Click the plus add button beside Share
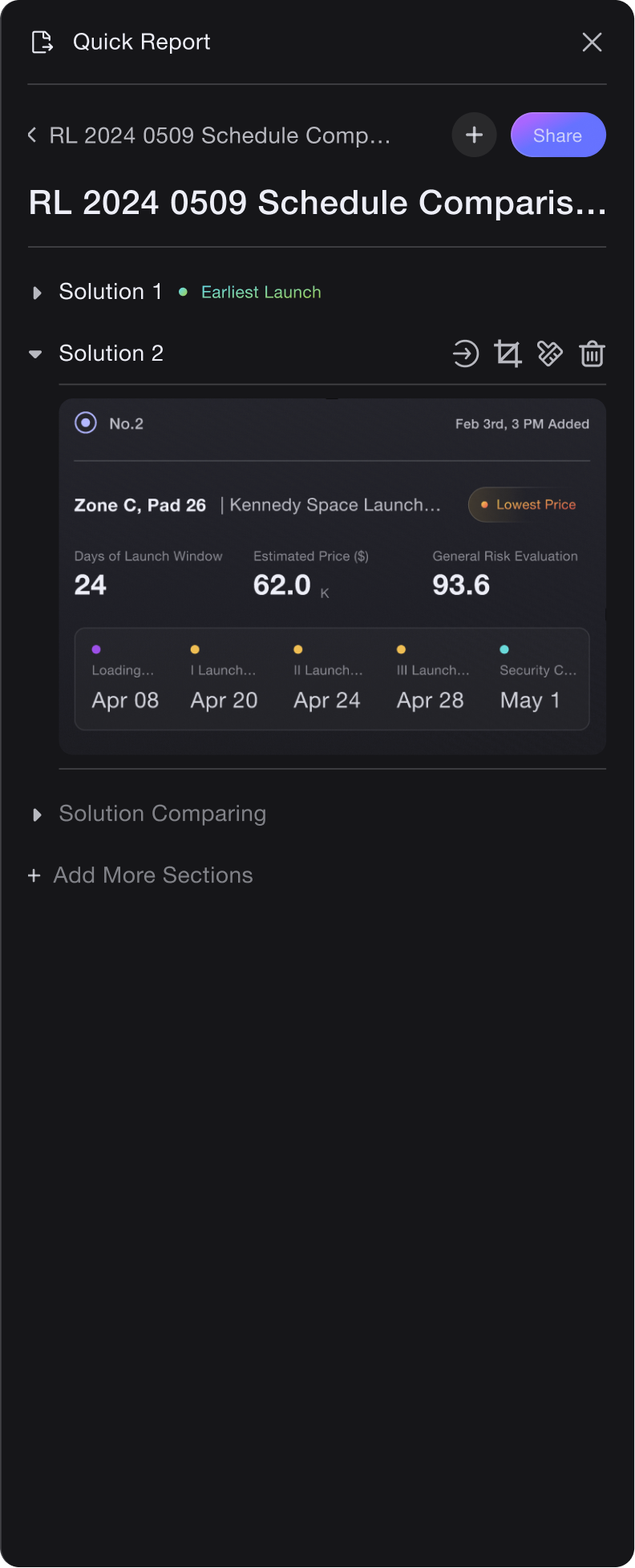Image resolution: width=635 pixels, height=1568 pixels. (x=474, y=135)
